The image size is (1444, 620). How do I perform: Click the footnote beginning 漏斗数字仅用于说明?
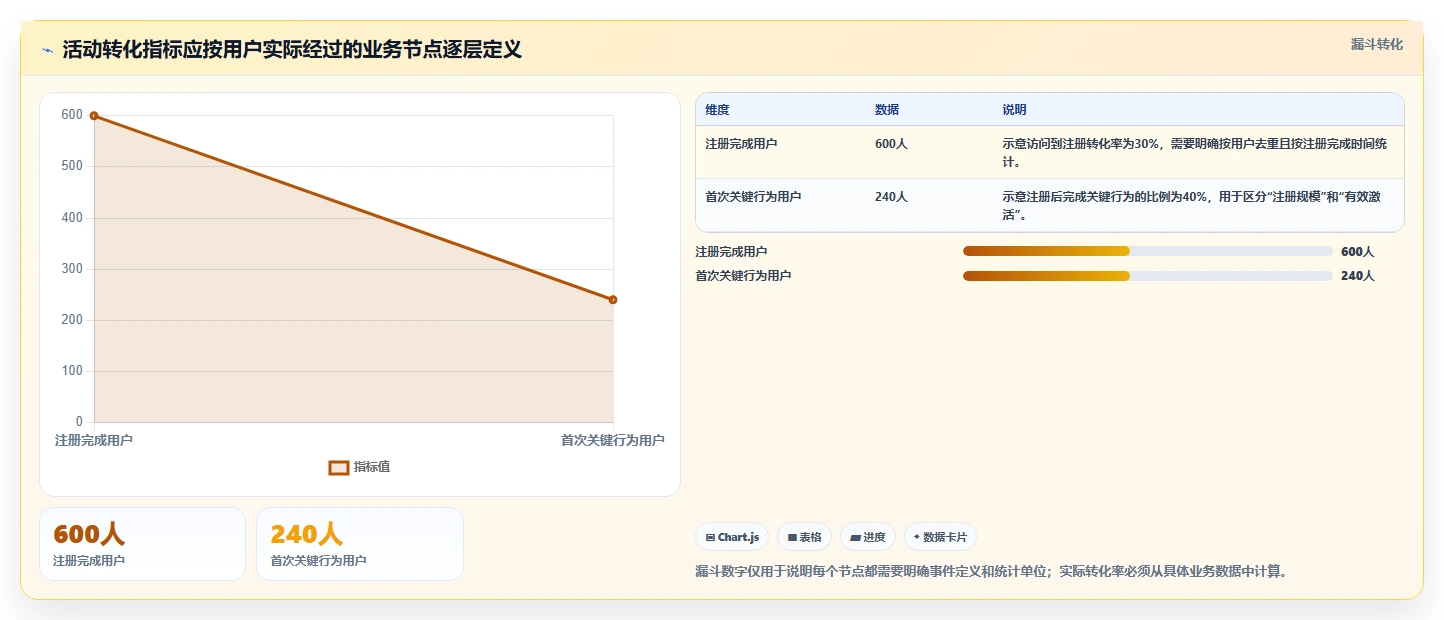pos(991,572)
